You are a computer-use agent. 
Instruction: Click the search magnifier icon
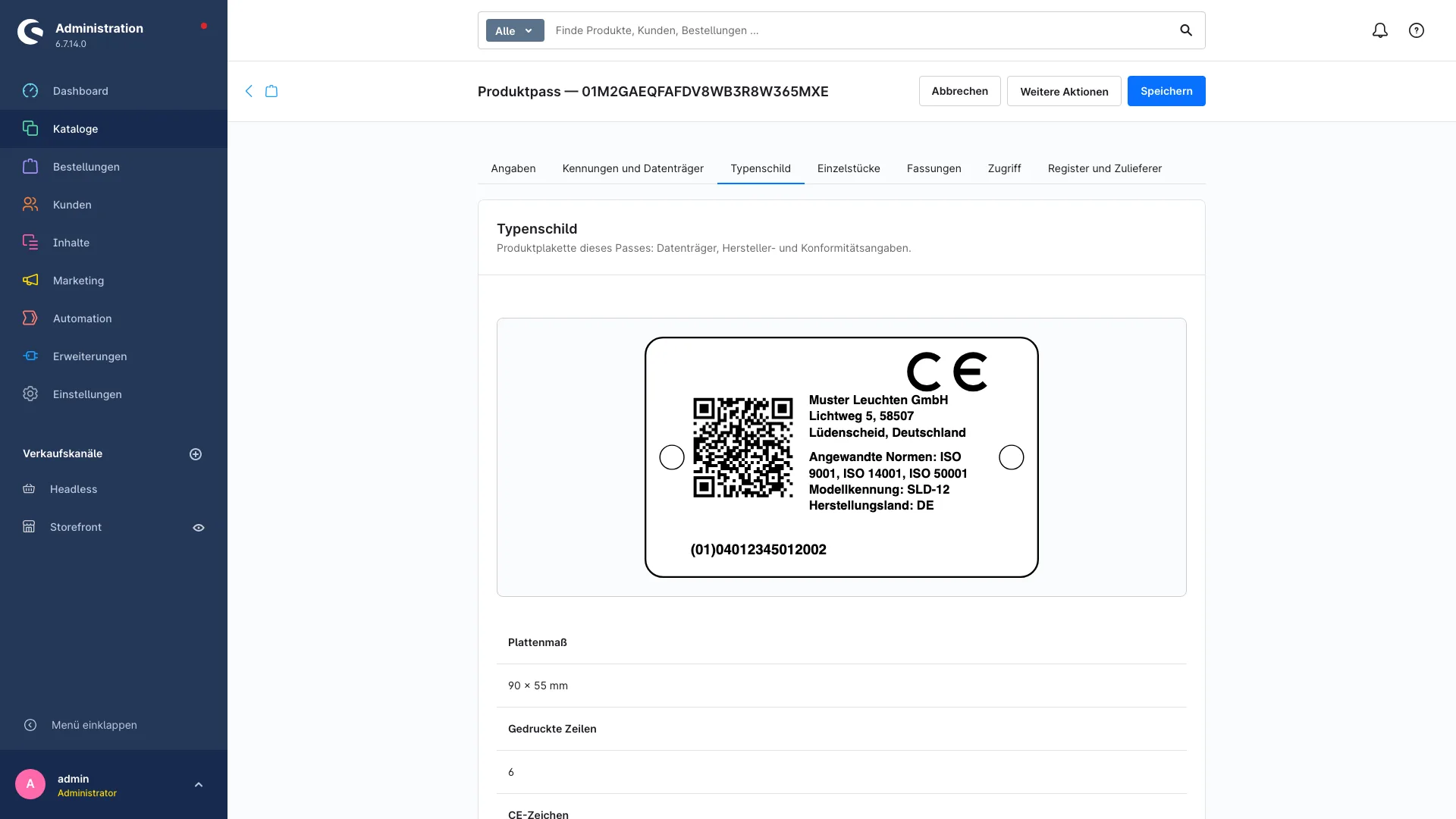coord(1186,30)
